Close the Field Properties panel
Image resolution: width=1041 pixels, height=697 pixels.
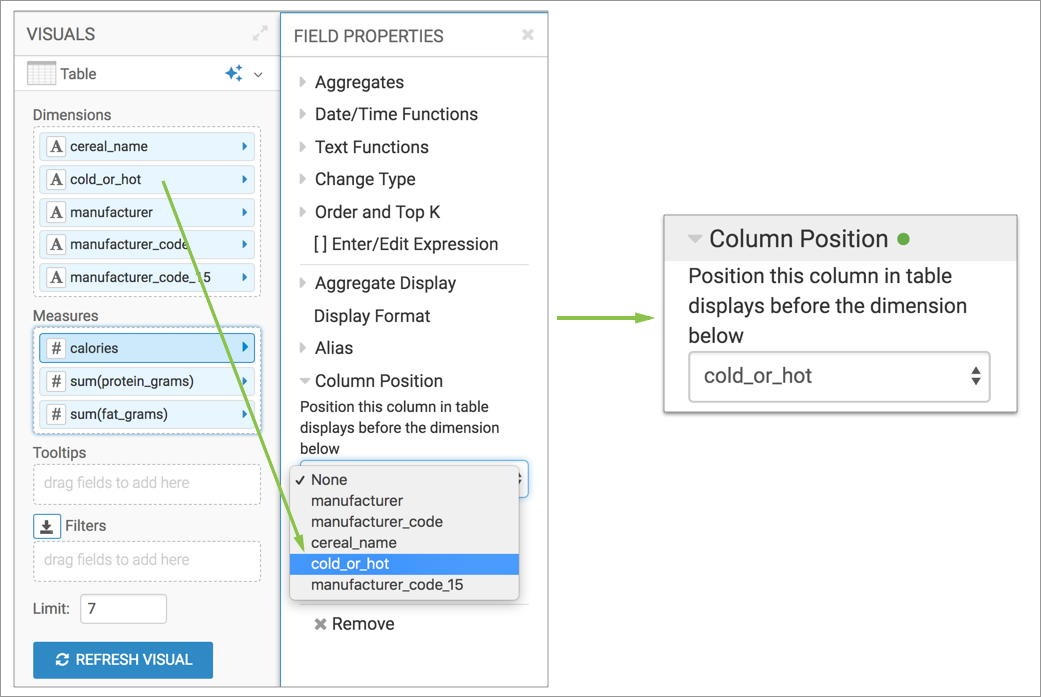[528, 35]
